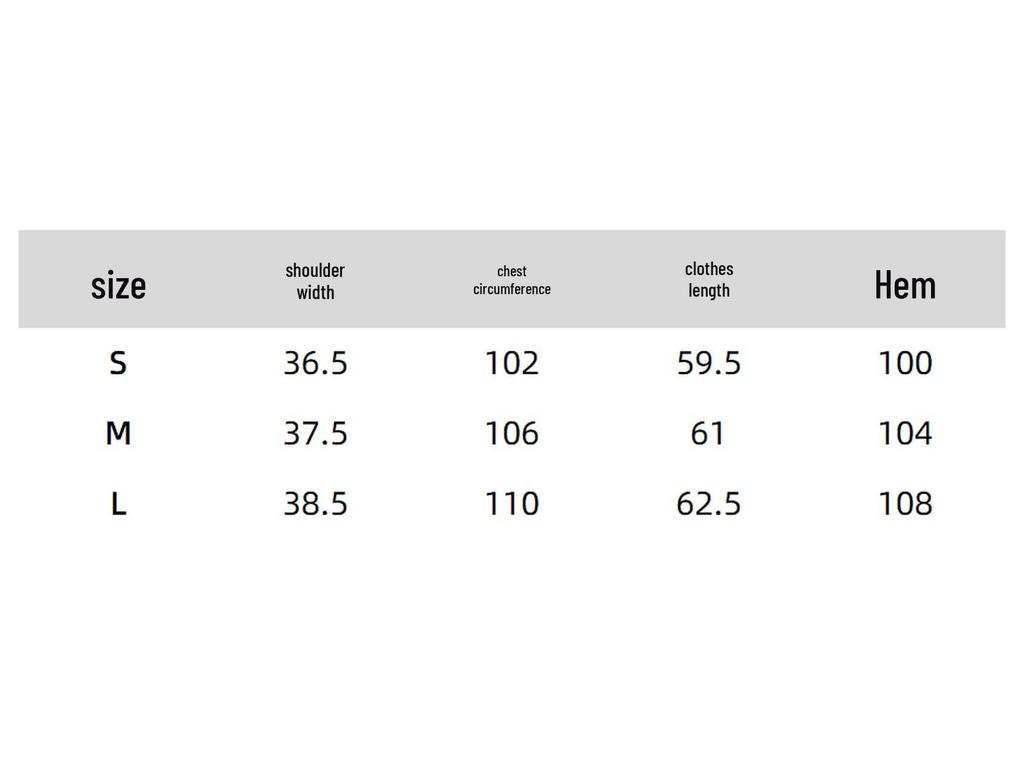
Task: Click the "size" column header
Action: pos(118,285)
